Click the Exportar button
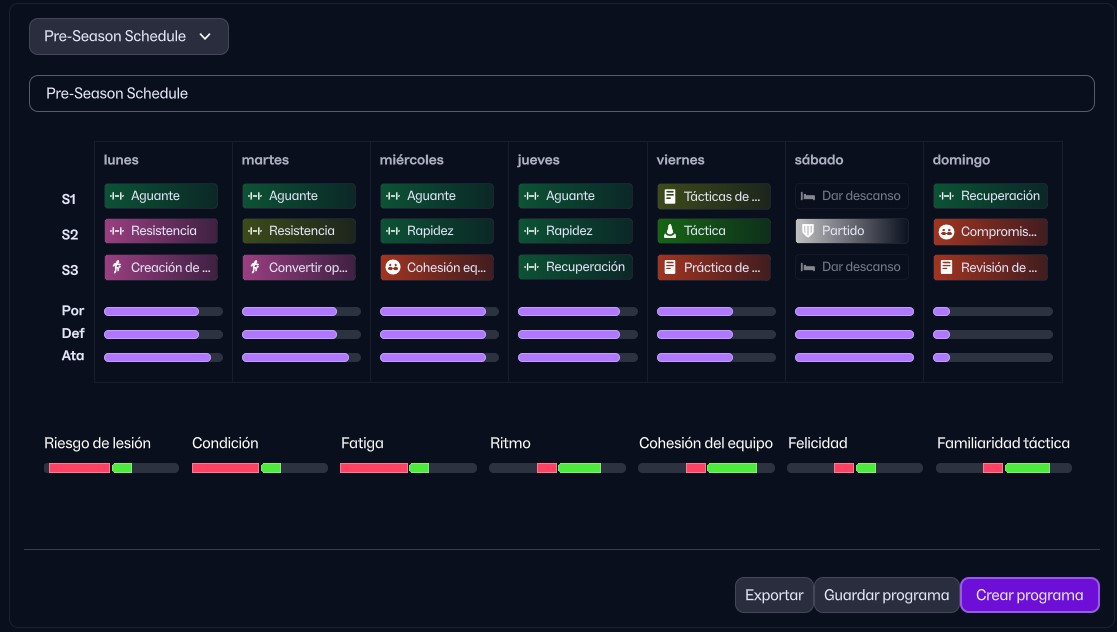The height and width of the screenshot is (632, 1117). [774, 595]
